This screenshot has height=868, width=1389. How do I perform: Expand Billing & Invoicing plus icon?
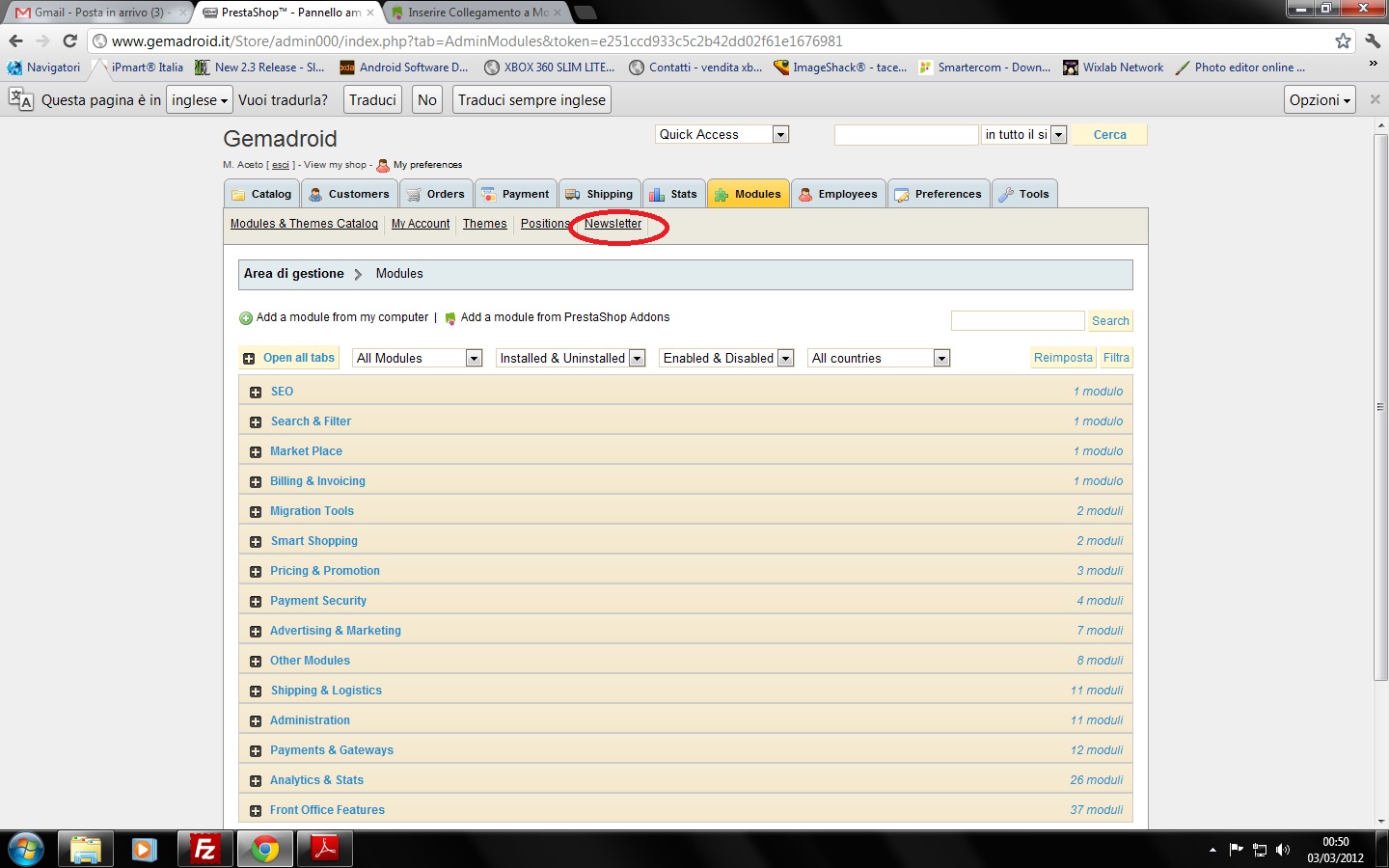pyautogui.click(x=256, y=482)
